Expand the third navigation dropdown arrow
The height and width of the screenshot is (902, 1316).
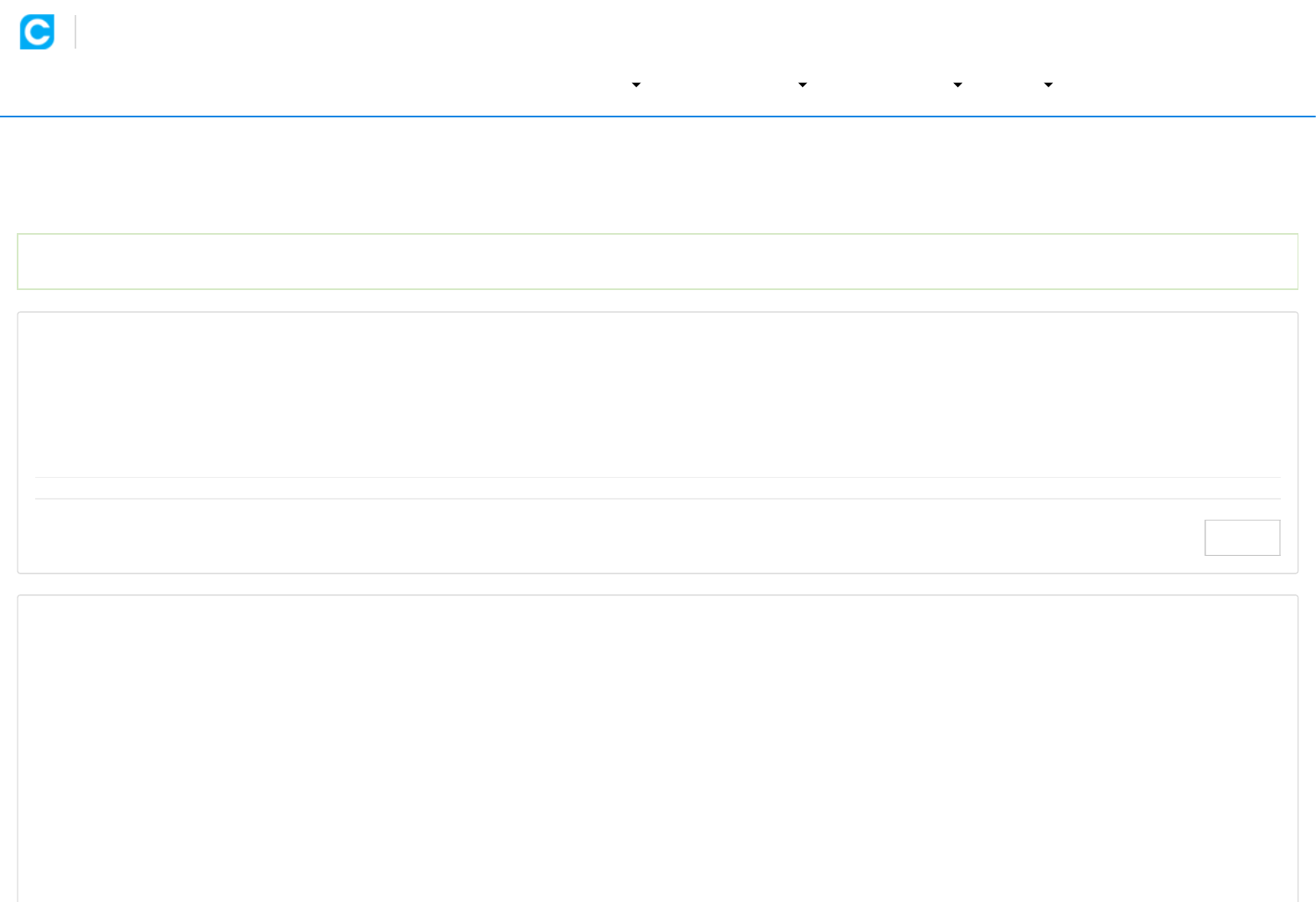click(957, 85)
